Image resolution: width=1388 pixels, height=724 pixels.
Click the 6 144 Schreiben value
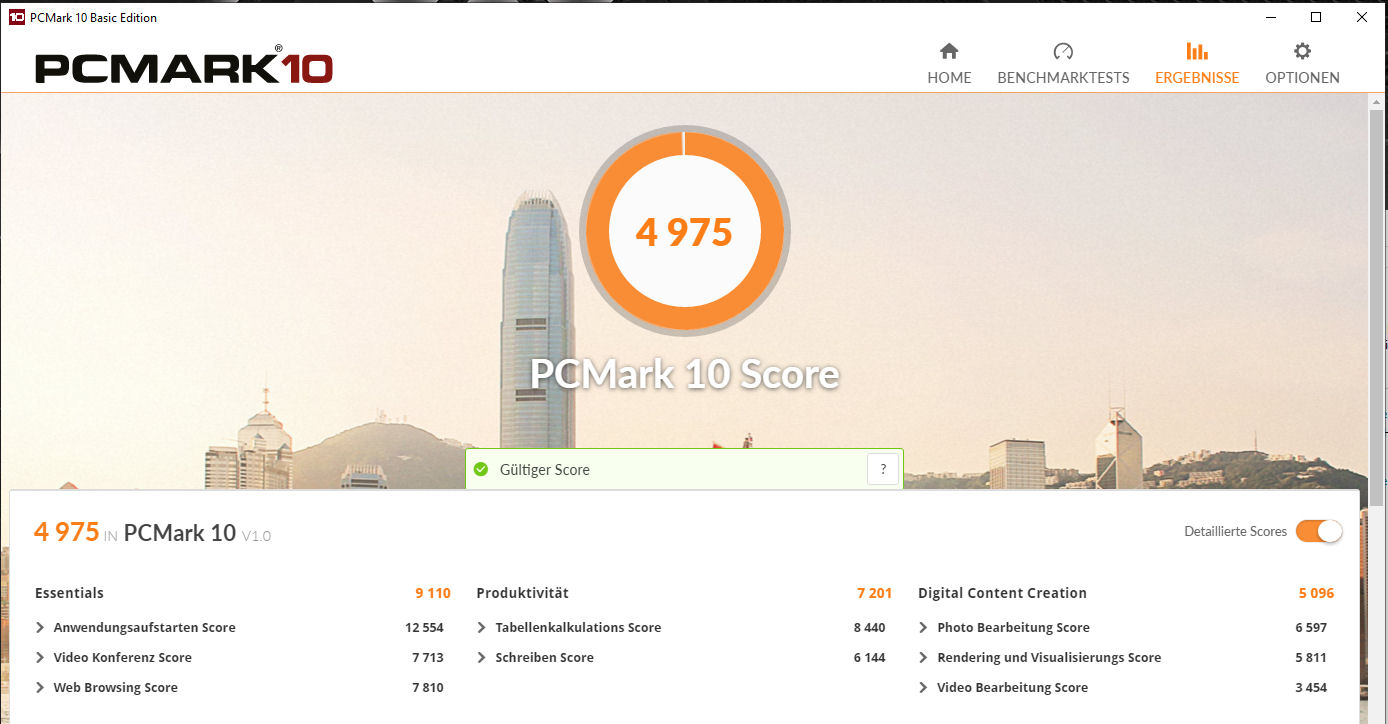point(869,658)
